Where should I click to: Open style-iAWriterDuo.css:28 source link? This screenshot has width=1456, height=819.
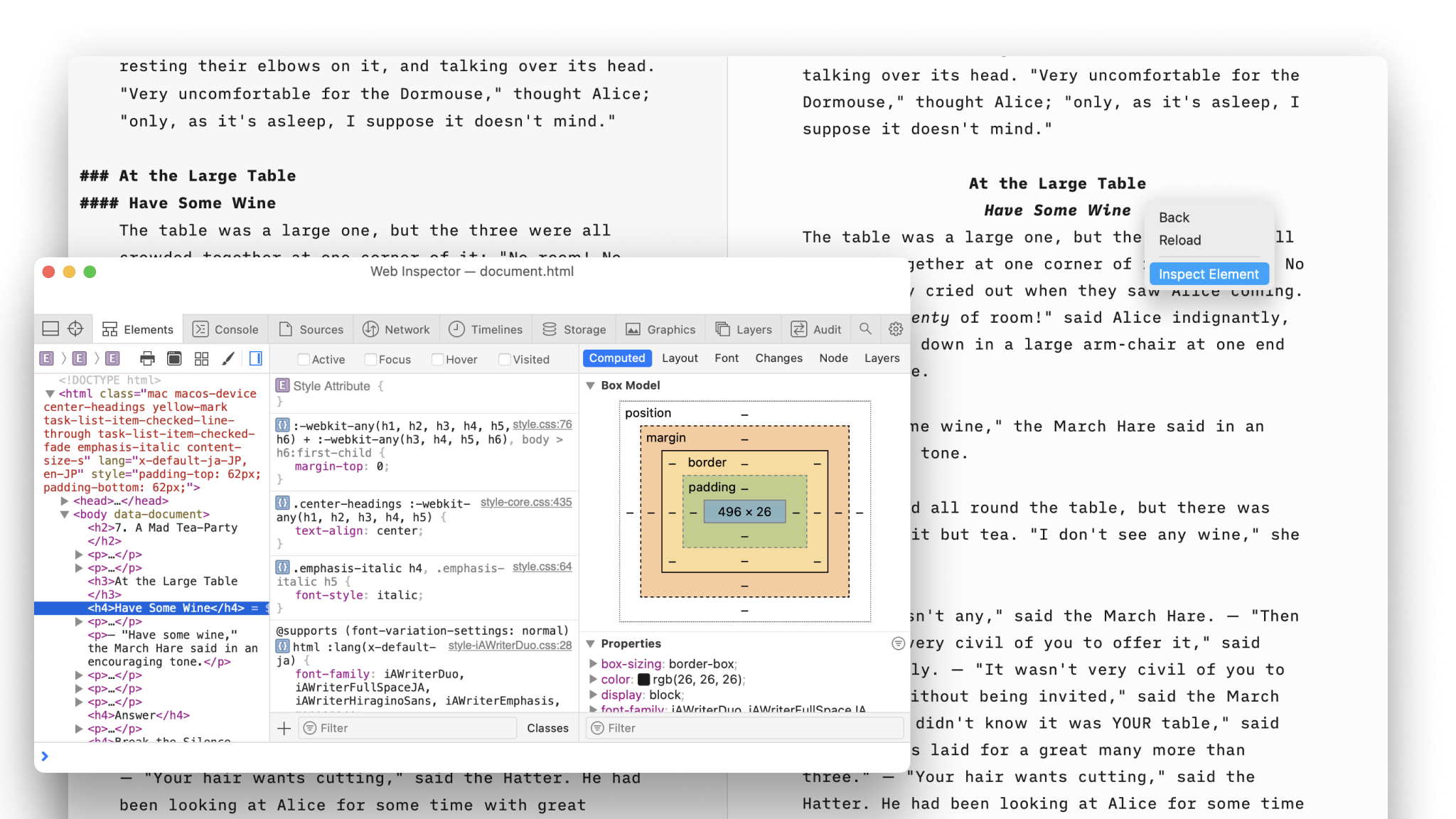(x=510, y=646)
